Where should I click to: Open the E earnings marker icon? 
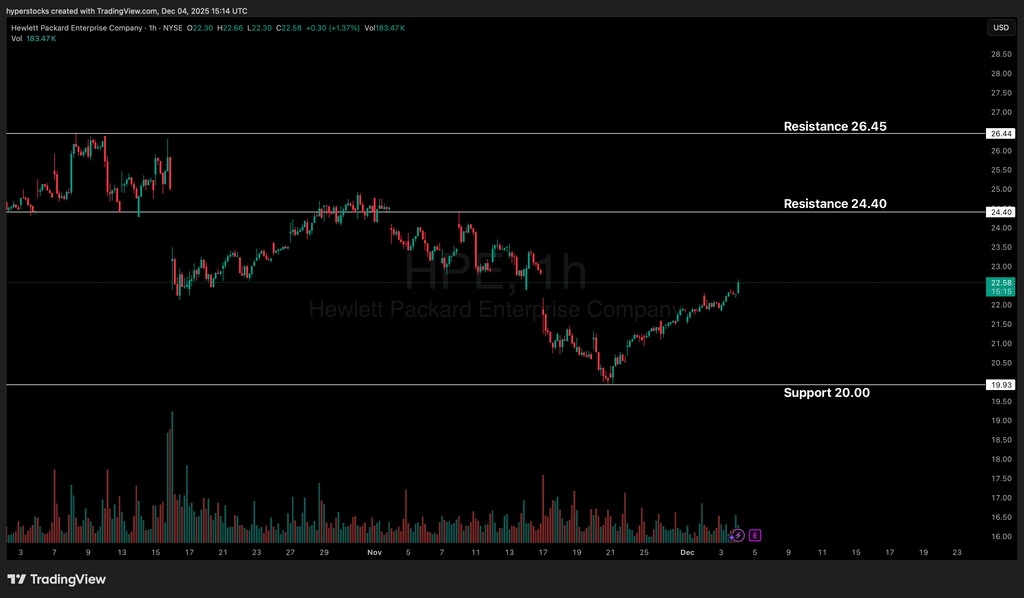pos(755,536)
